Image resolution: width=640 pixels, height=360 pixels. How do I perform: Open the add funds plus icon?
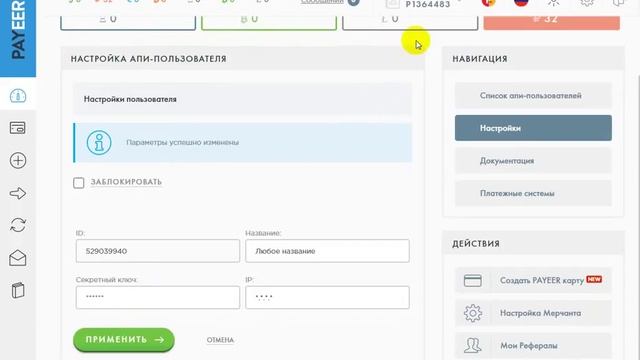coord(18,160)
